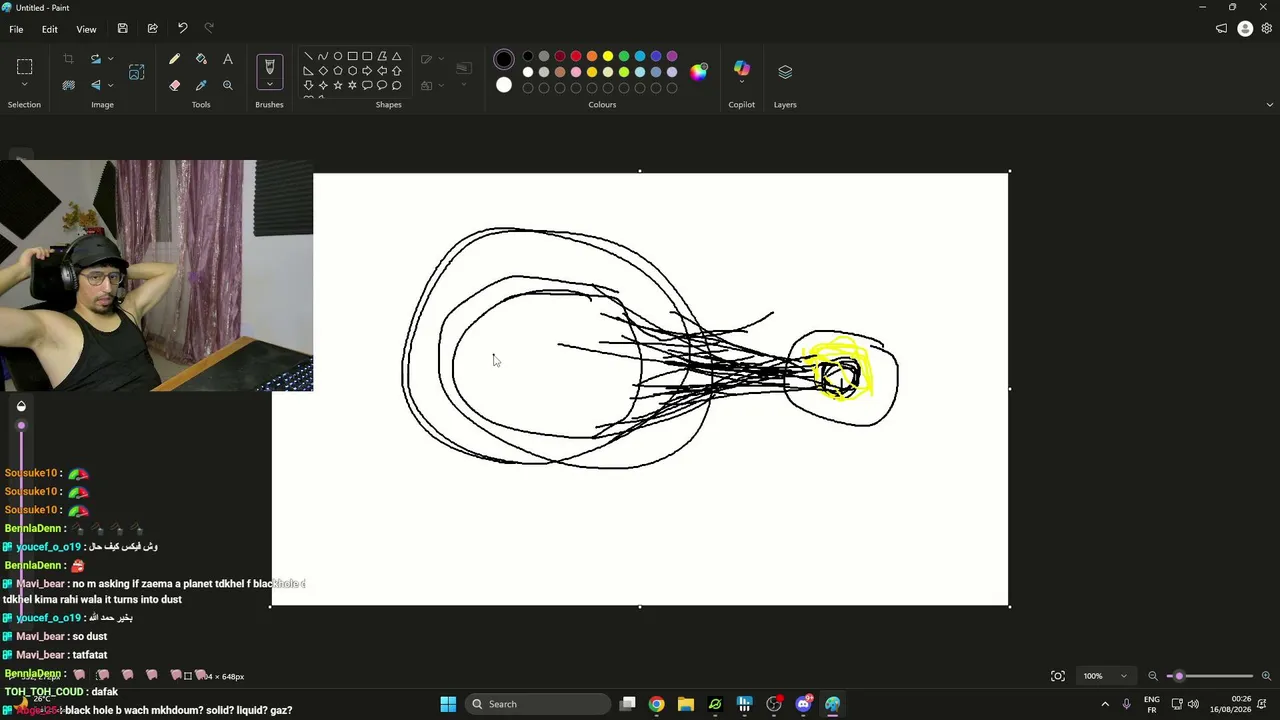This screenshot has width=1280, height=720.
Task: Click the Flip image icon
Action: [96, 86]
